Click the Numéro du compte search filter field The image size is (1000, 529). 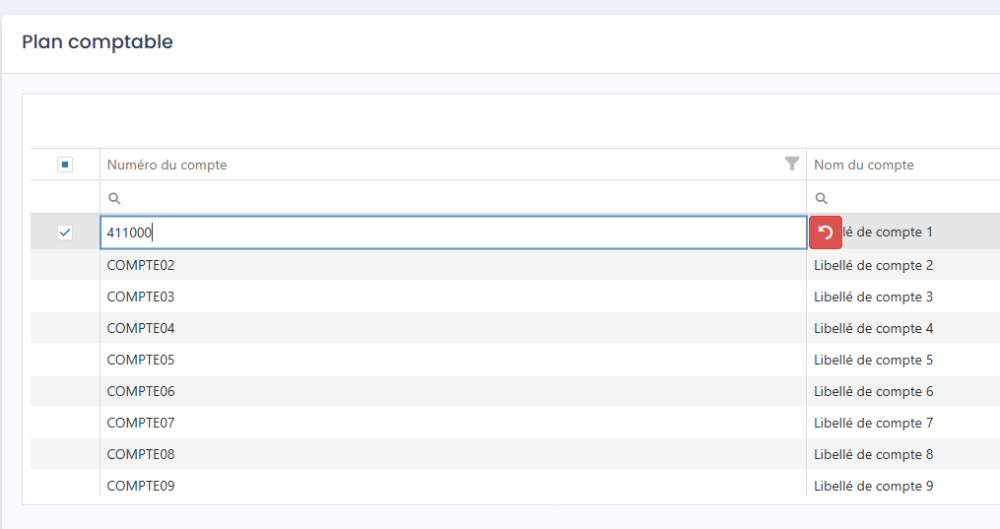pos(453,198)
